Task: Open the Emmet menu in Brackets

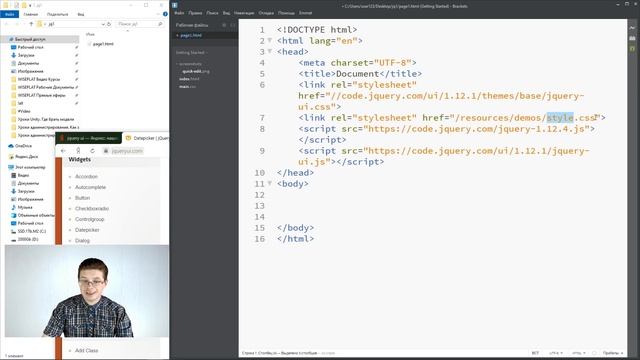Action: (x=305, y=13)
